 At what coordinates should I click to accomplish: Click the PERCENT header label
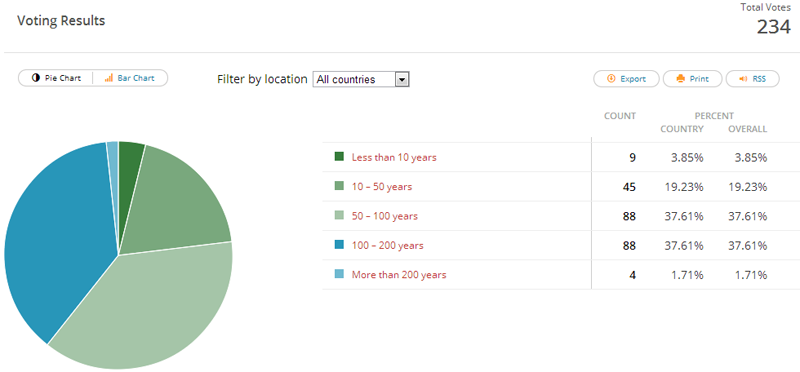[714, 116]
